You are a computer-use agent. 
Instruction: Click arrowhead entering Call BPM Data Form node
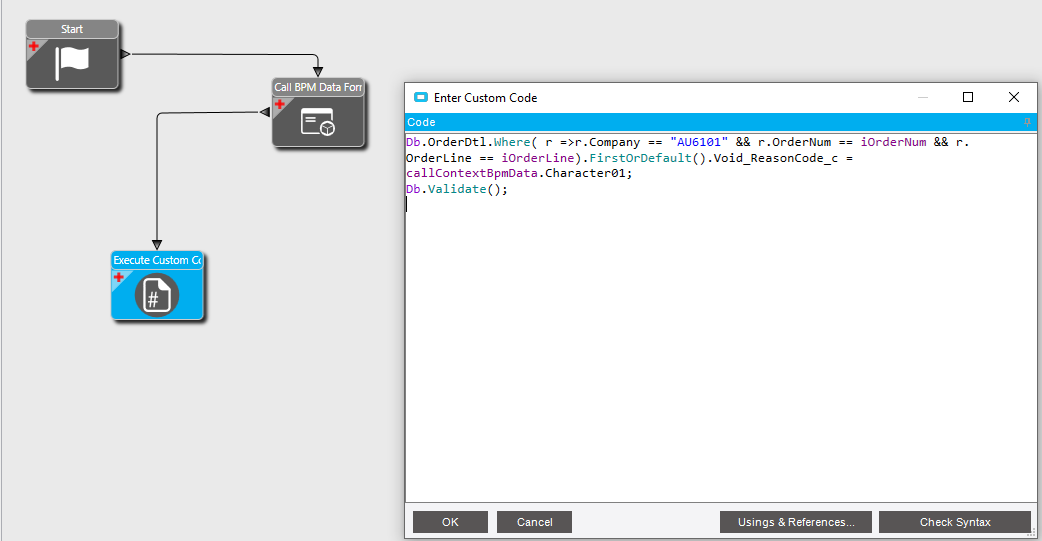click(x=318, y=72)
